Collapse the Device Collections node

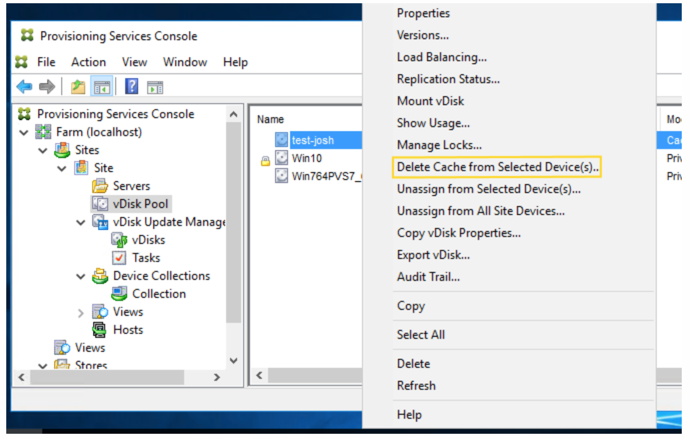pos(82,276)
